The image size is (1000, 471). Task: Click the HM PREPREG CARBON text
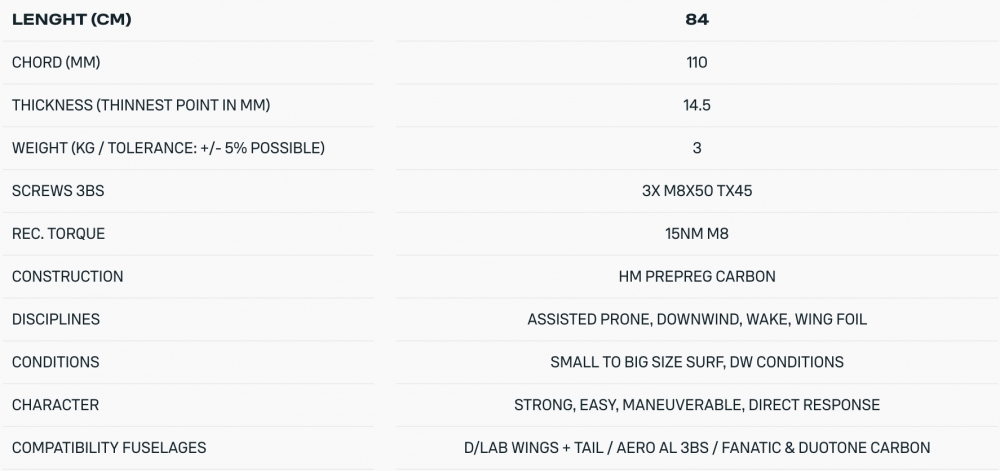tap(697, 276)
